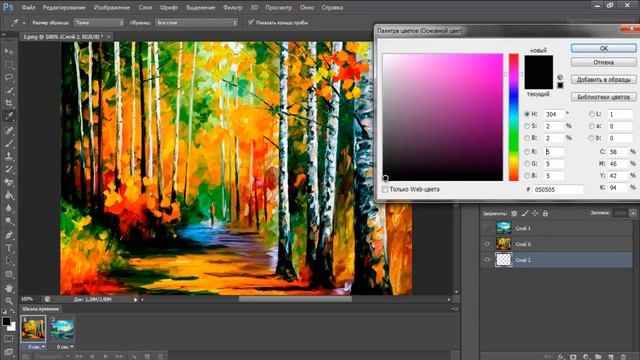Select the Eyedropper tool in the toolbox
Screen dimensions: 640x360
(9, 116)
